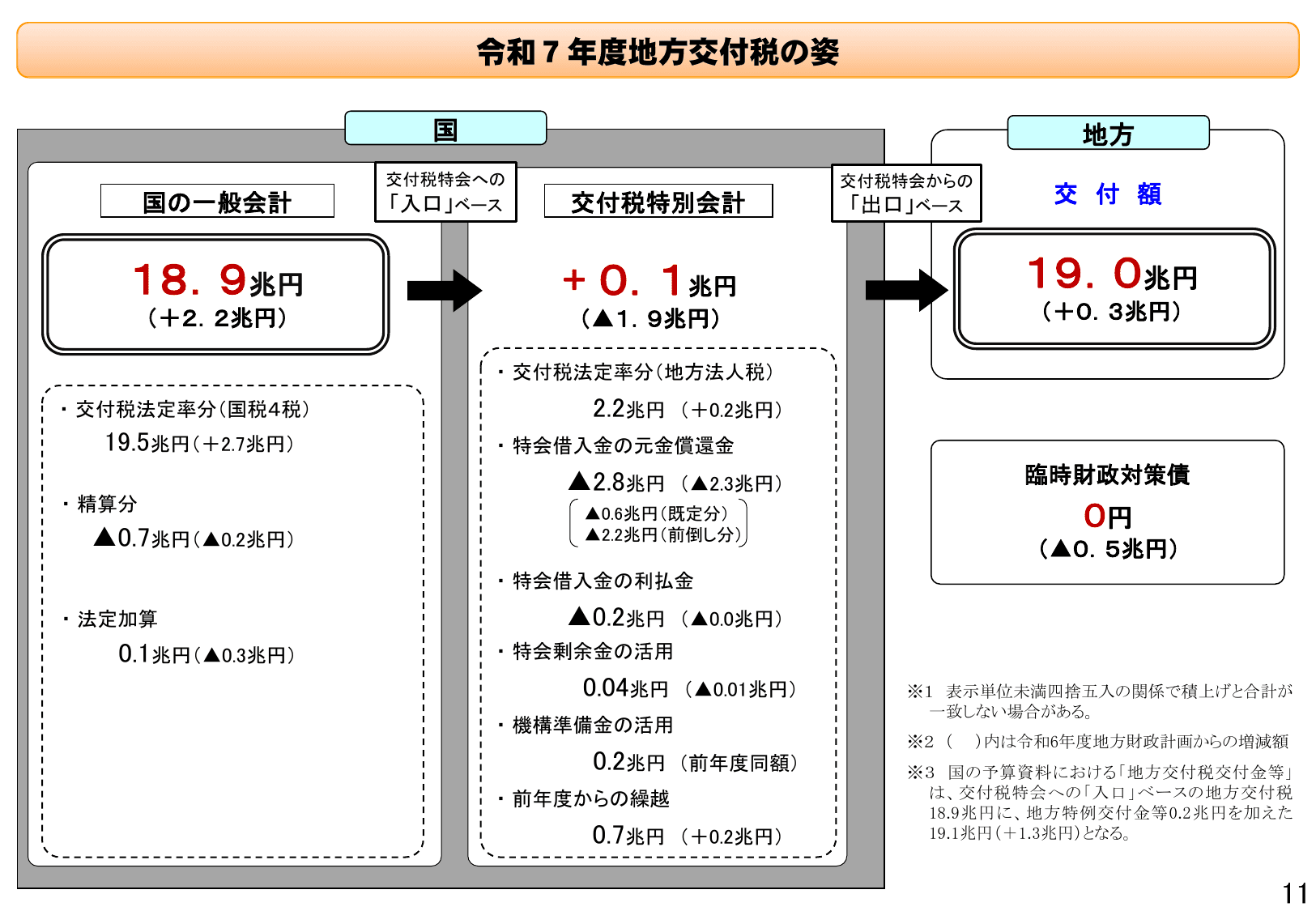The image size is (1316, 911).
Task: Click the 臨時財政対策債 label
Action: coord(1107,475)
